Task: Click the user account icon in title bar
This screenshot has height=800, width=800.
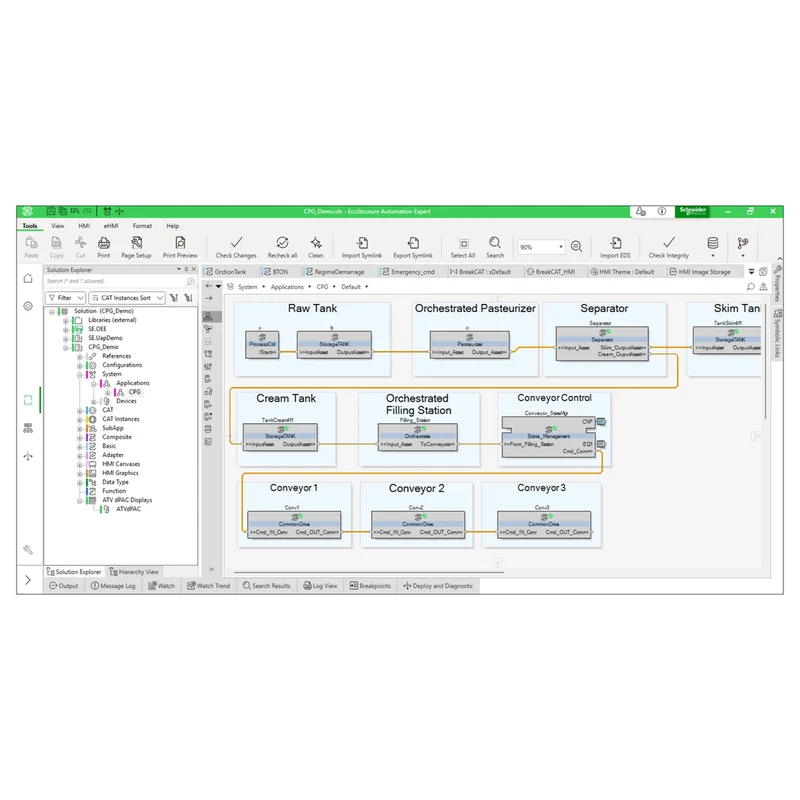Action: 641,211
